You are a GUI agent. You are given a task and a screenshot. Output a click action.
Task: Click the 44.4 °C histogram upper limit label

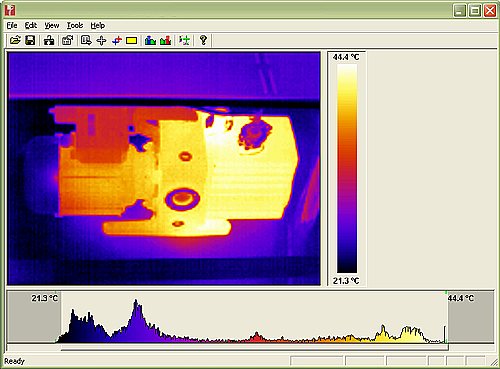point(461,298)
